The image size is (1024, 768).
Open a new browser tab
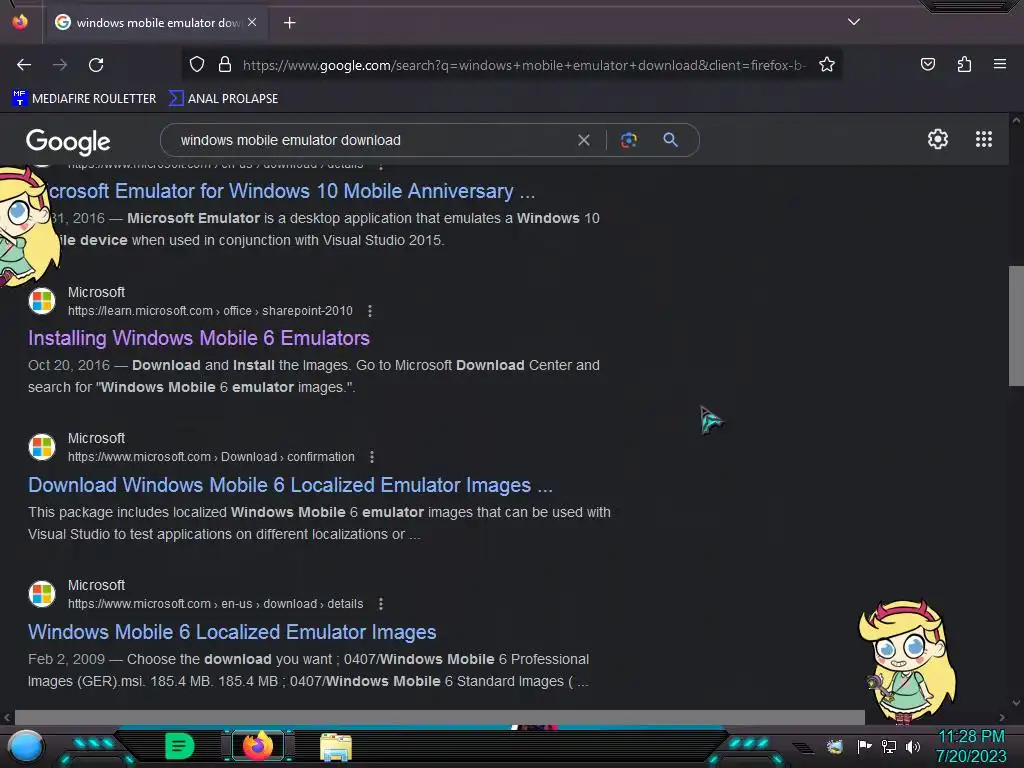[289, 23]
